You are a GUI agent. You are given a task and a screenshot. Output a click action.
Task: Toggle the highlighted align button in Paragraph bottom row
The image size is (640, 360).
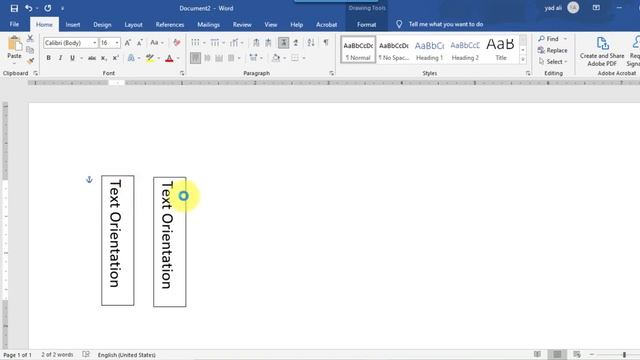pos(196,58)
